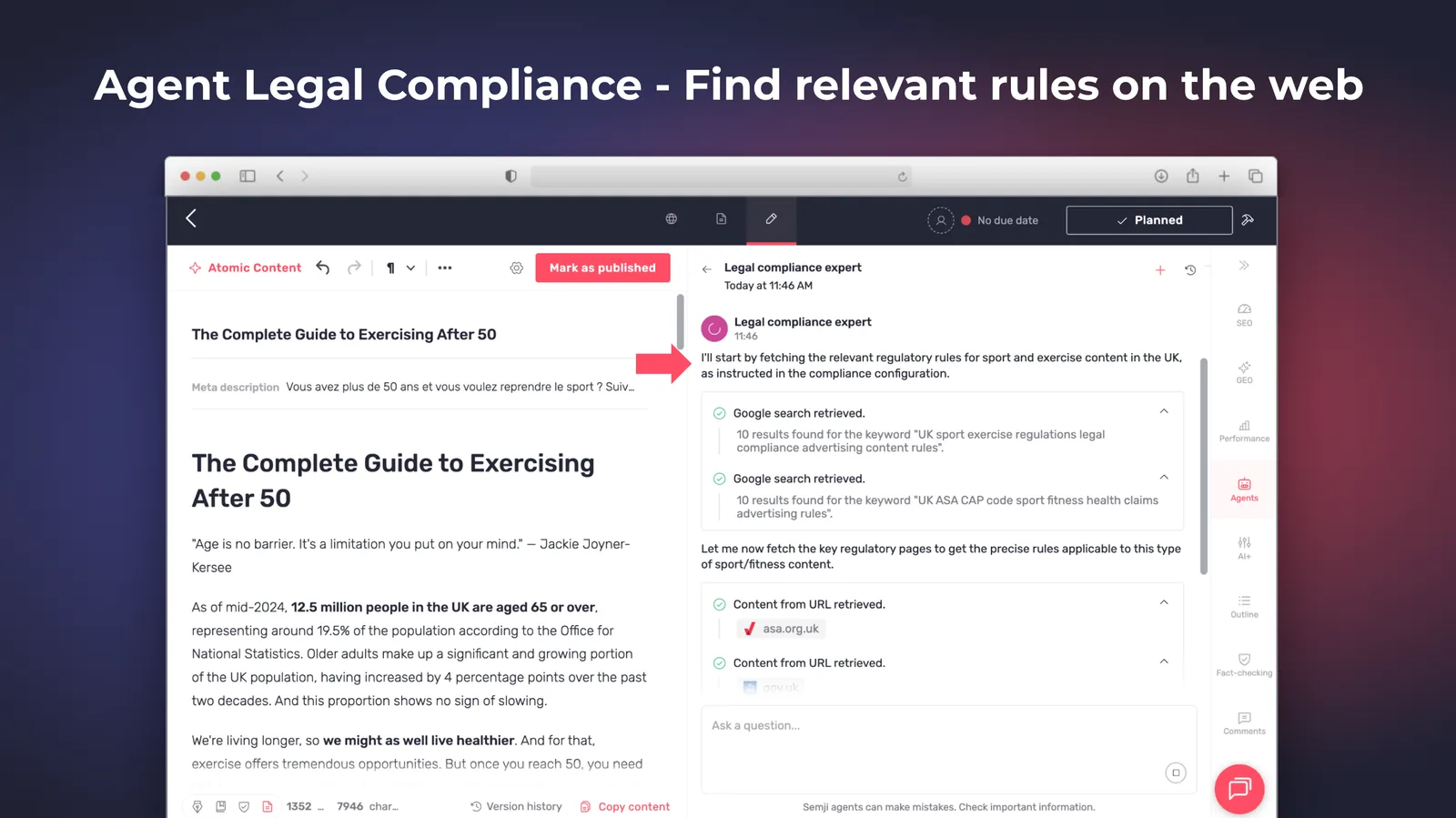
Task: Switch to the document view tab
Action: pyautogui.click(x=722, y=219)
